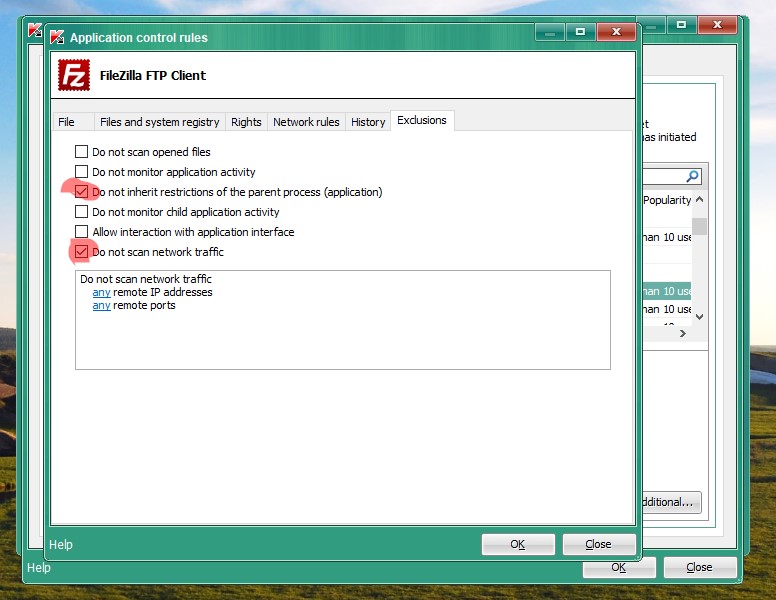Click the Additional... button in background window
776x600 pixels.
coord(672,502)
